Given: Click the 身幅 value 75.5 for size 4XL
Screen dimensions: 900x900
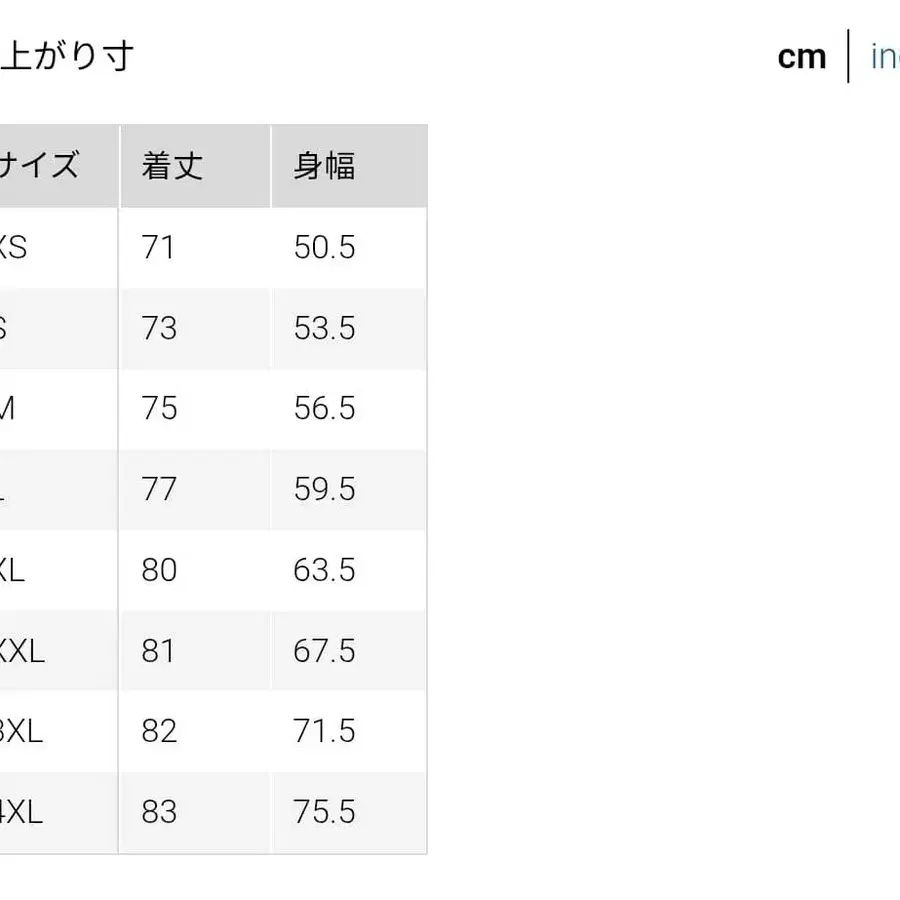Looking at the screenshot, I should click(x=323, y=812).
